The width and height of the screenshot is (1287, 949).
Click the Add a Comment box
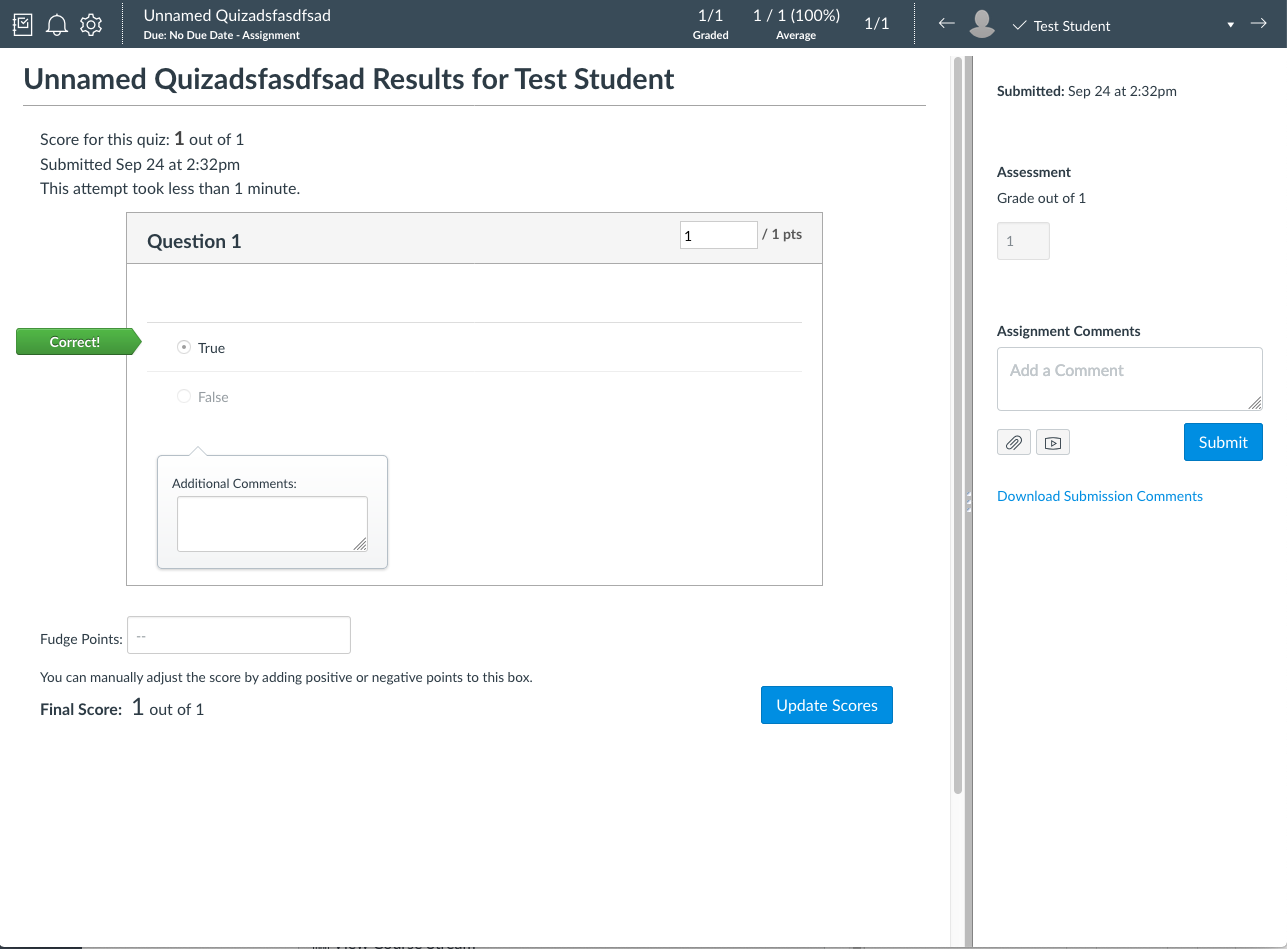1129,379
